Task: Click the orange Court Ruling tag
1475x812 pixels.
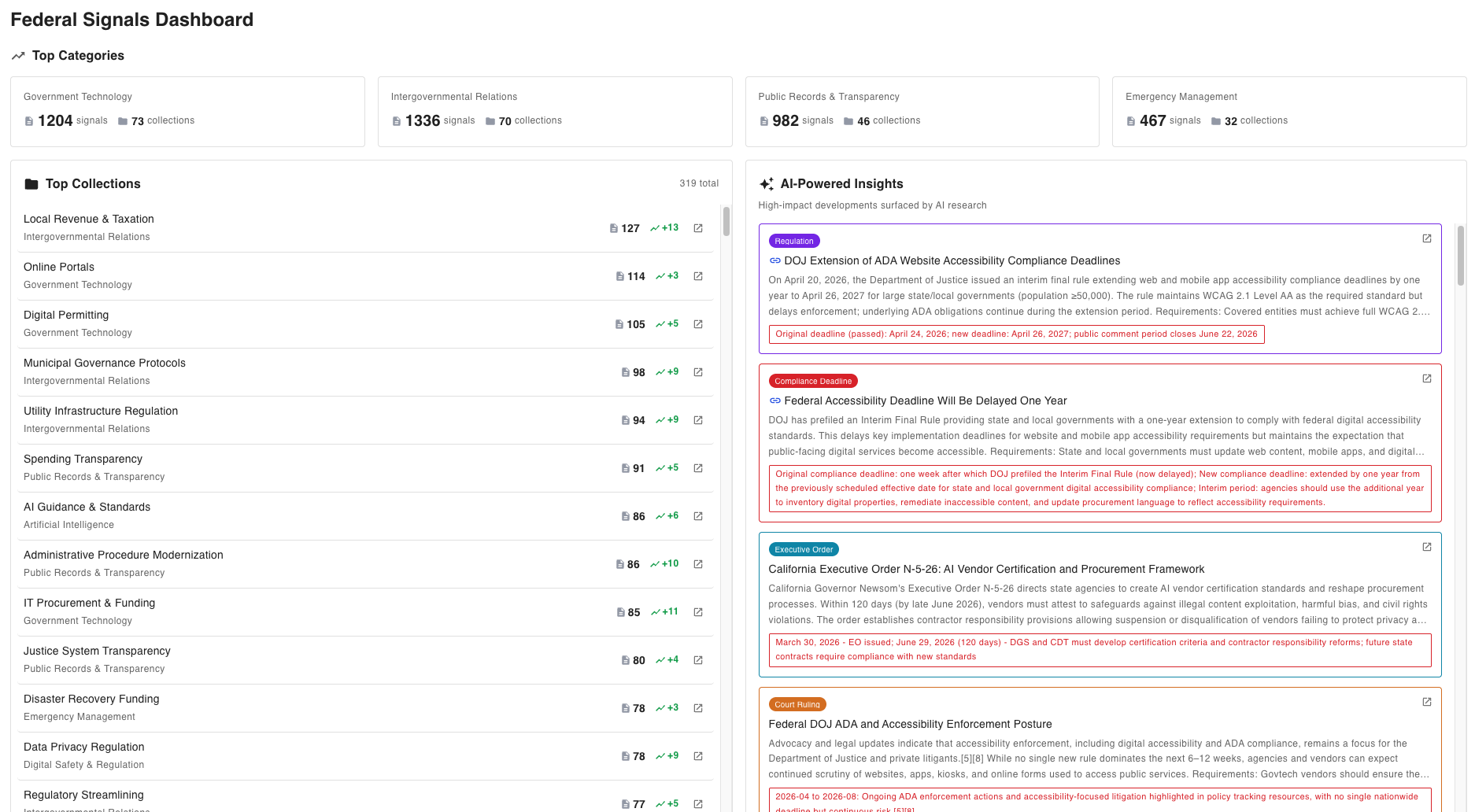Action: pyautogui.click(x=797, y=704)
